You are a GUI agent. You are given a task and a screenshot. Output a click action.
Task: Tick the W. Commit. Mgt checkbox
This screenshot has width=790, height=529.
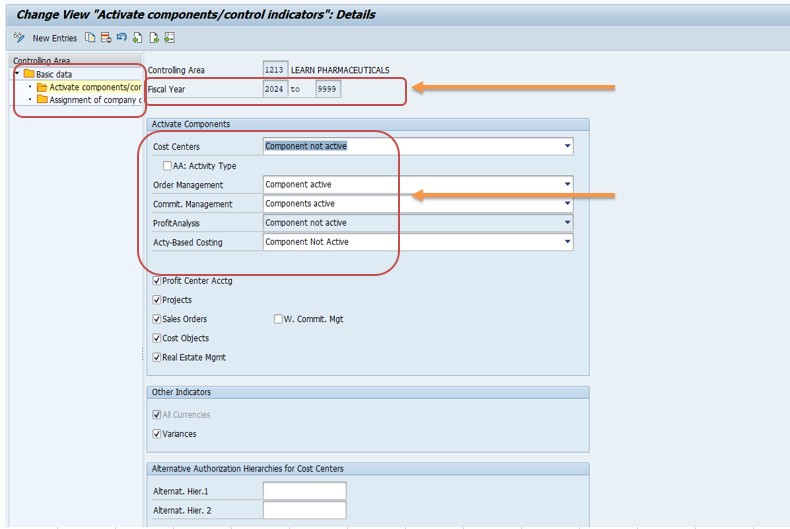278,319
